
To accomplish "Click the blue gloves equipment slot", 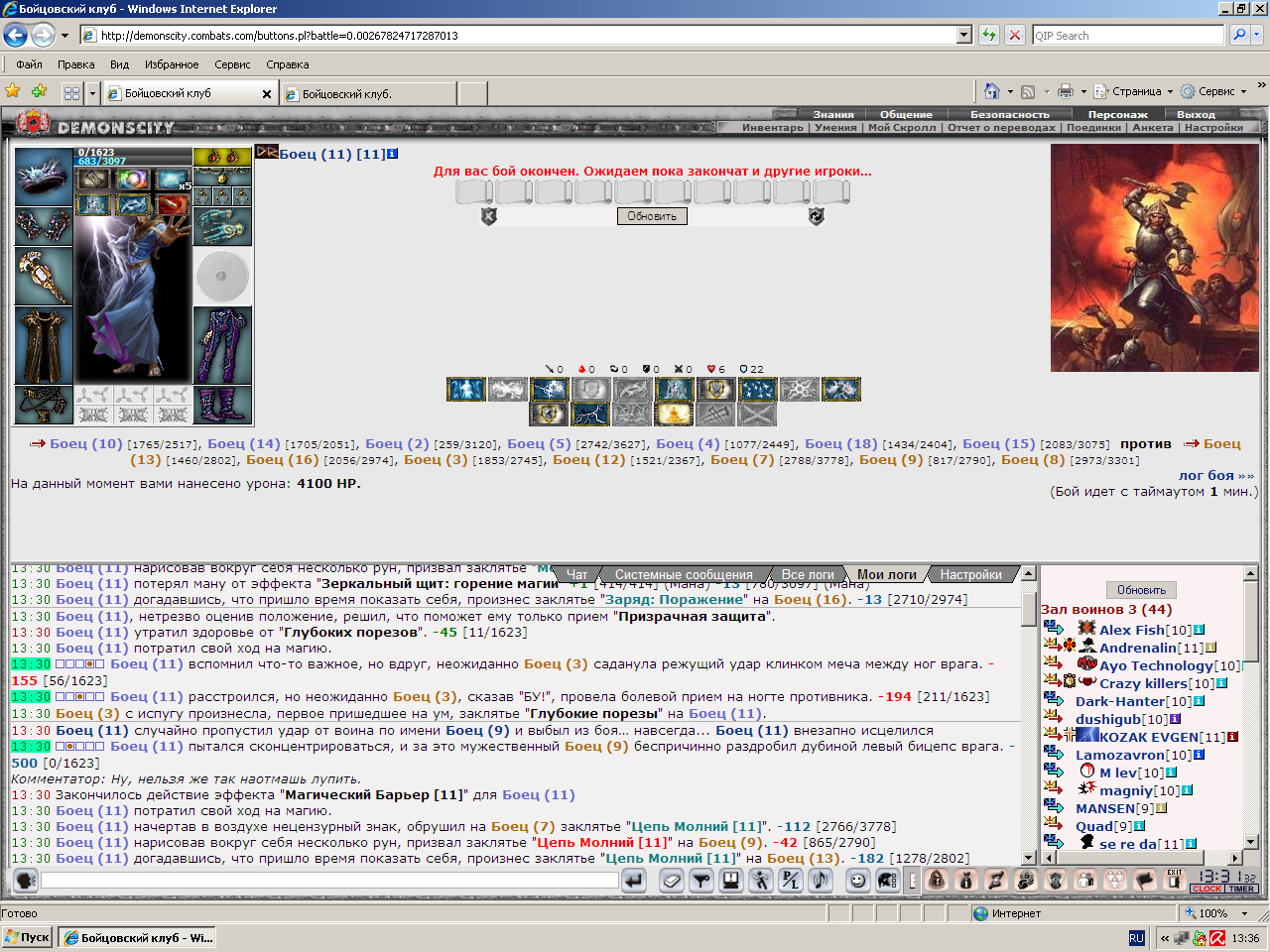I will [x=222, y=226].
